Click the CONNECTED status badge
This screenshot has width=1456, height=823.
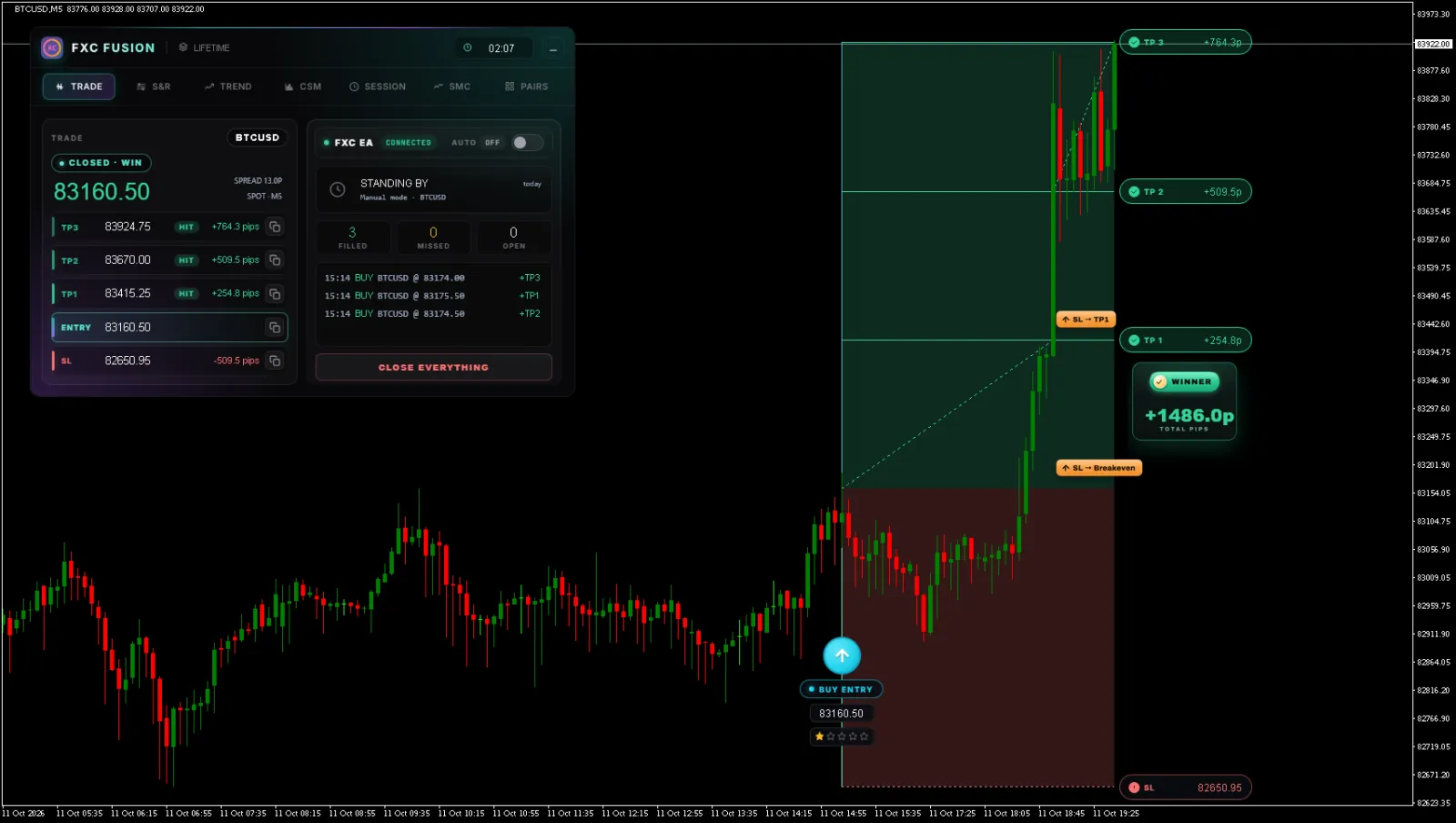[409, 143]
